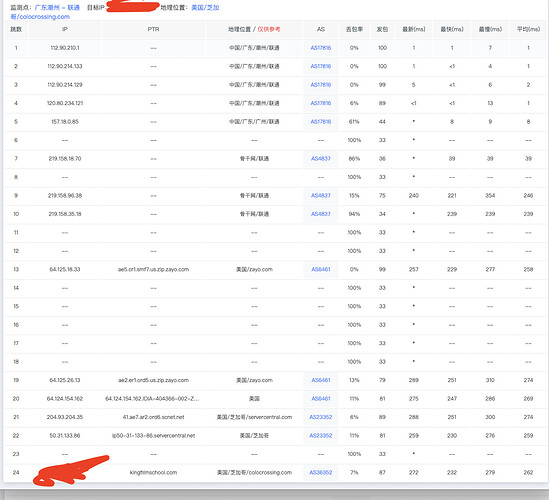Select IP cell 219.158.18.70

tap(65, 159)
